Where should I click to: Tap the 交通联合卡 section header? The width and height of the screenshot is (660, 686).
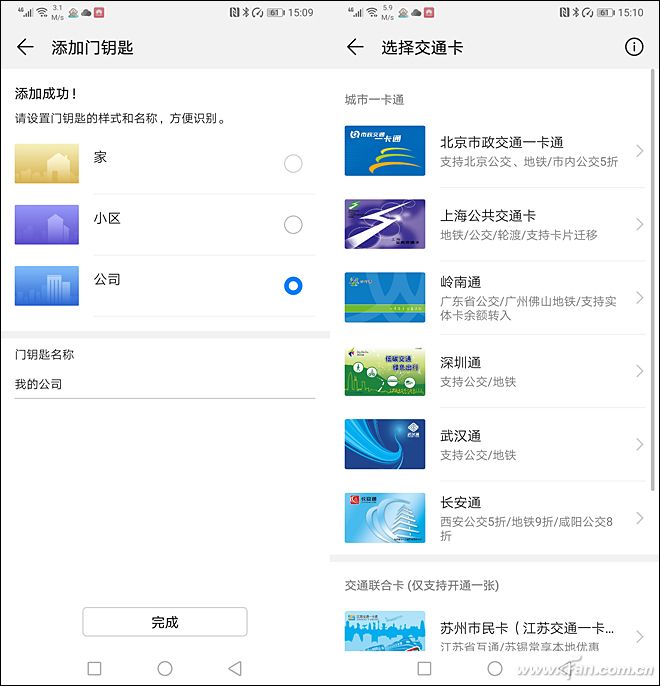point(422,585)
